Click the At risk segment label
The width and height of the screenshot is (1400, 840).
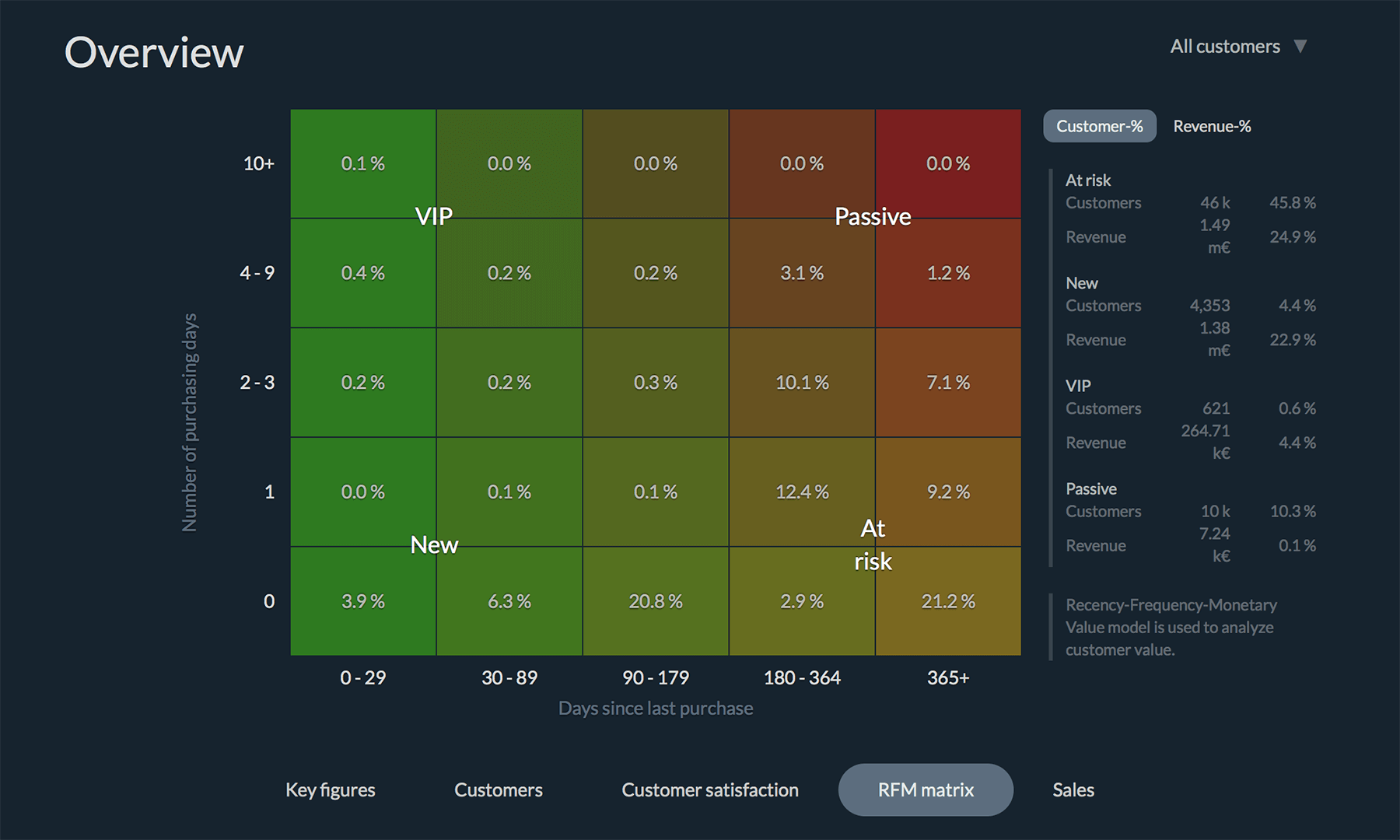(872, 544)
